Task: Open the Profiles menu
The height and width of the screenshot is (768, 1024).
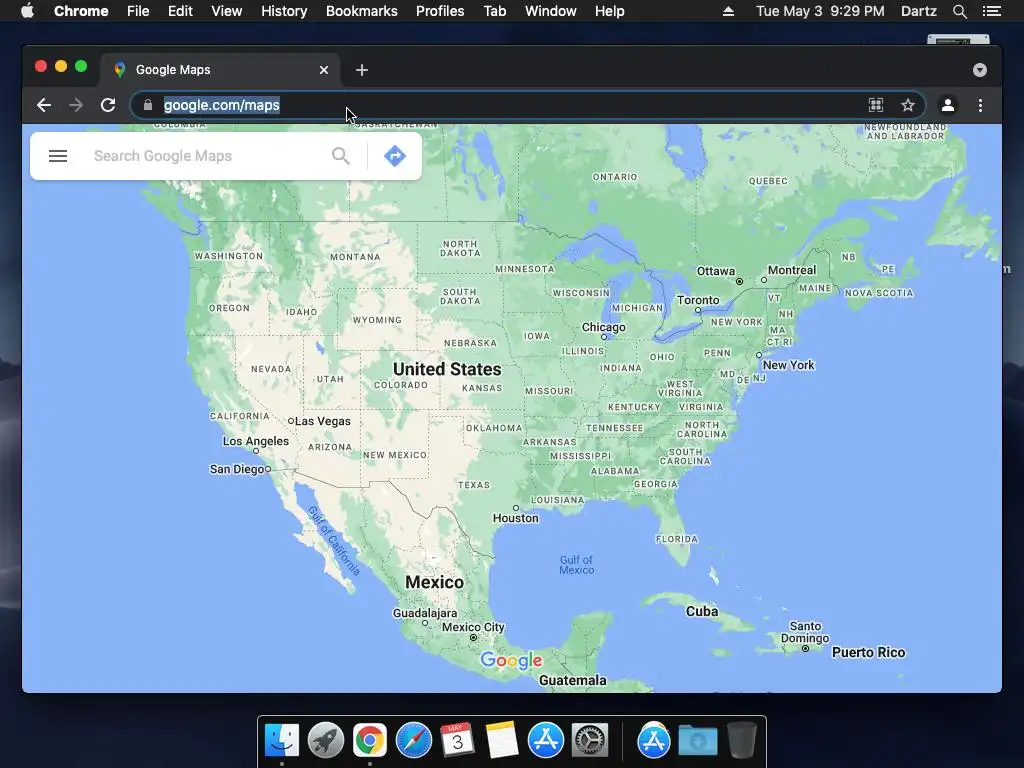Action: coord(440,11)
